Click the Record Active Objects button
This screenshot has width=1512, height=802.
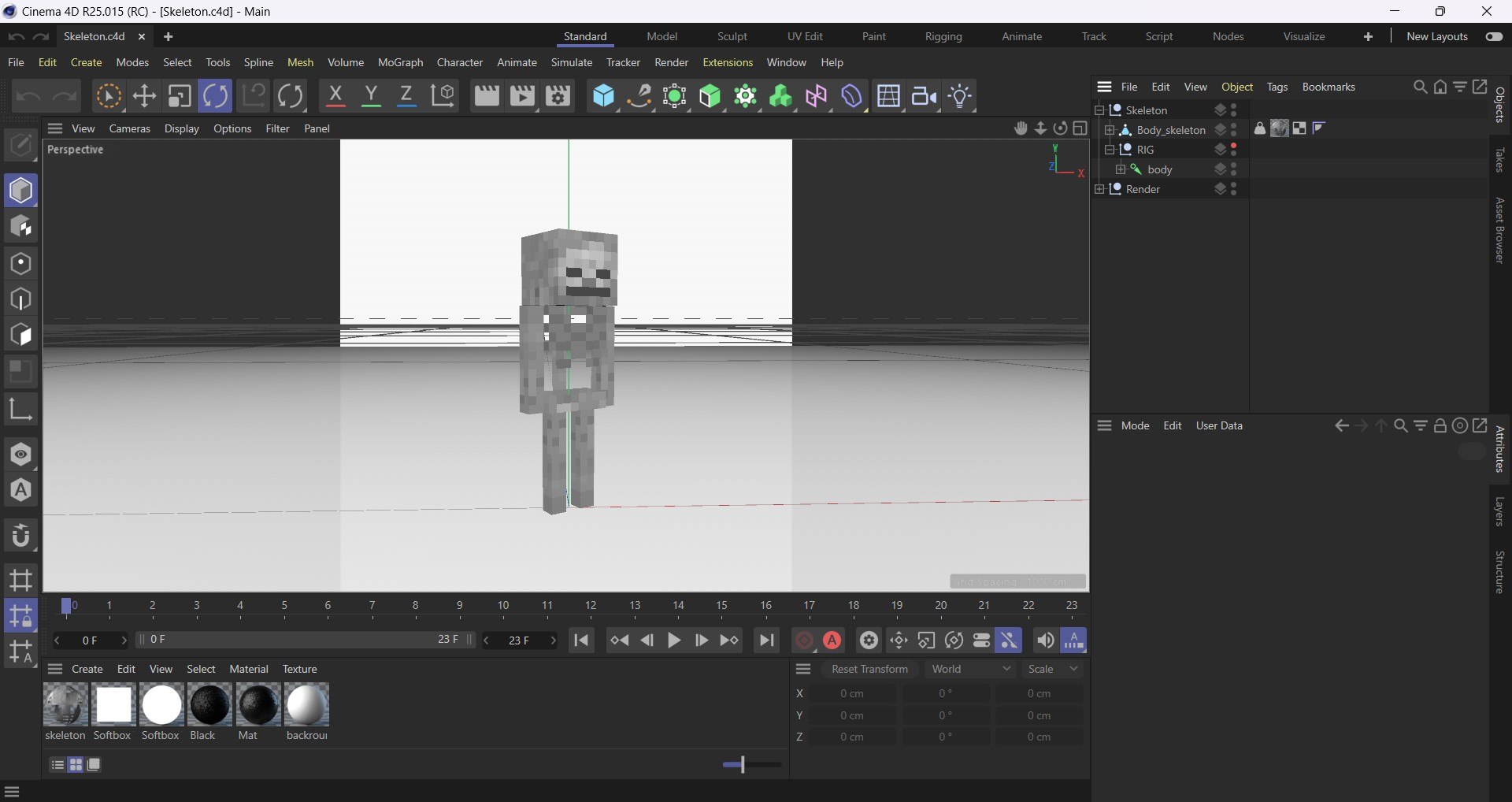pyautogui.click(x=804, y=640)
